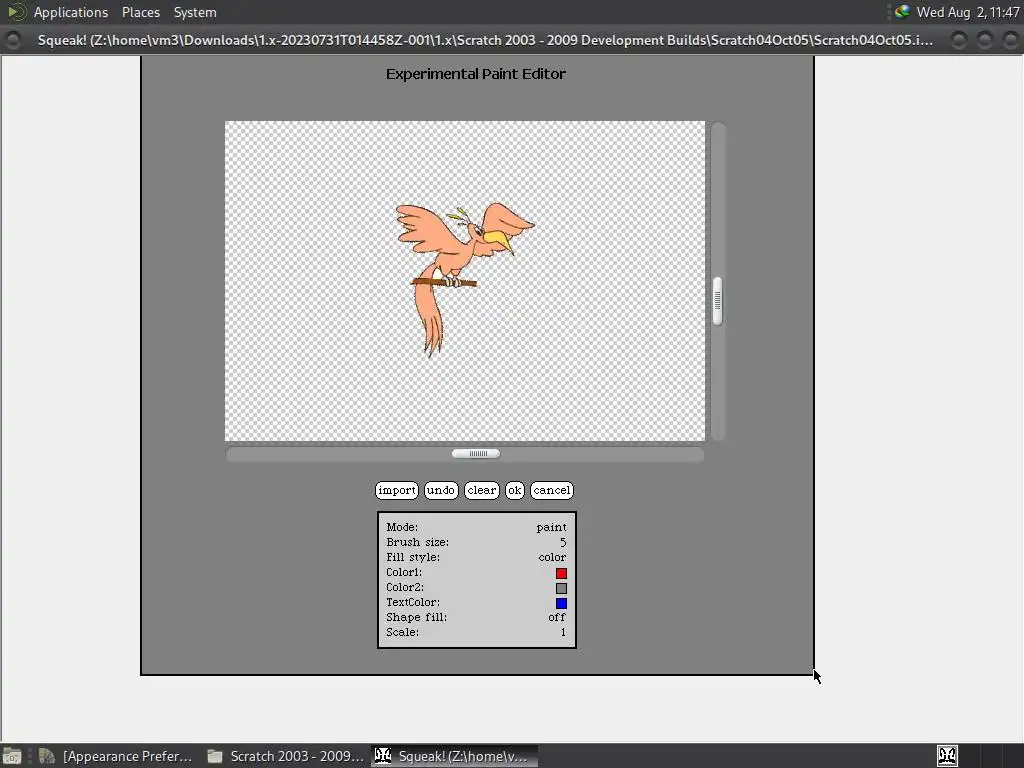Change the Fill style value 'color'

click(552, 557)
